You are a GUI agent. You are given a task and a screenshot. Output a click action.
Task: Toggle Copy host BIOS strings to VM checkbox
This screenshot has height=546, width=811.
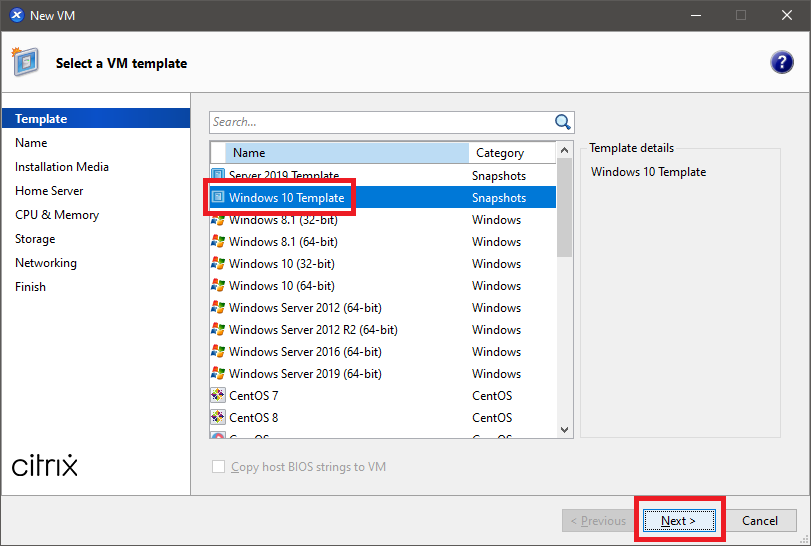point(218,467)
